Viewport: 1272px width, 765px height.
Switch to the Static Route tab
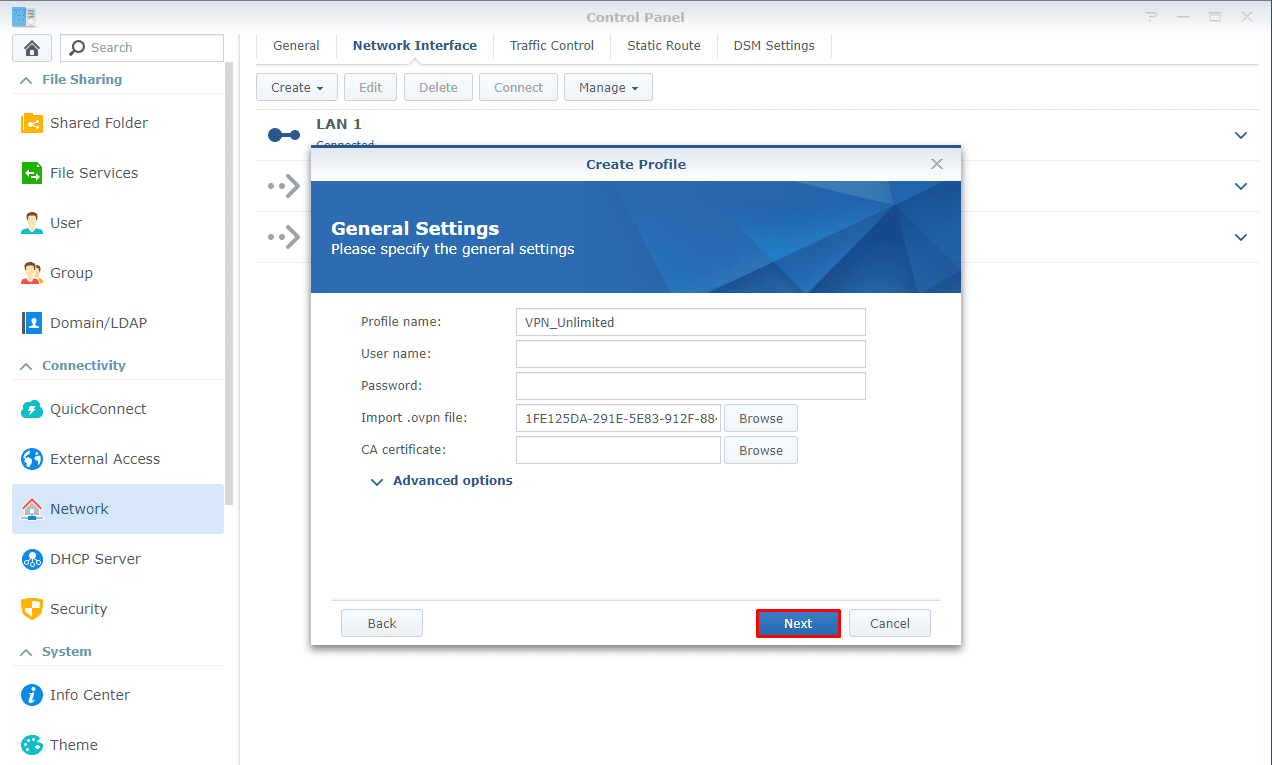[x=663, y=45]
